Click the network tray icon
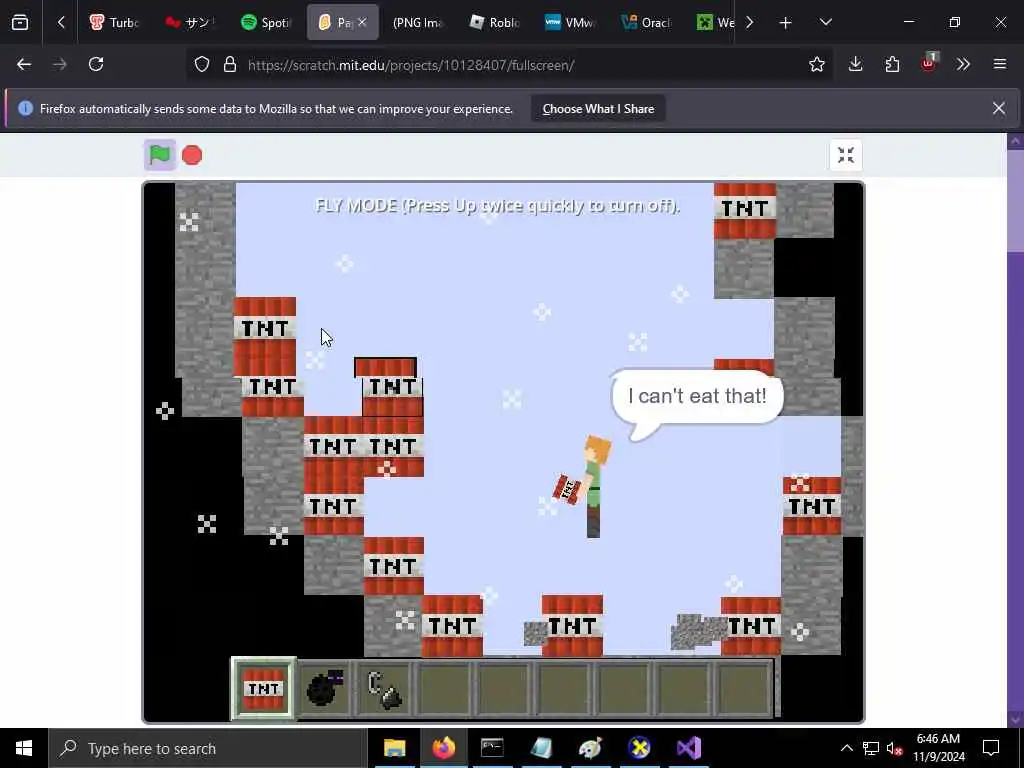This screenshot has height=768, width=1024. click(x=871, y=748)
